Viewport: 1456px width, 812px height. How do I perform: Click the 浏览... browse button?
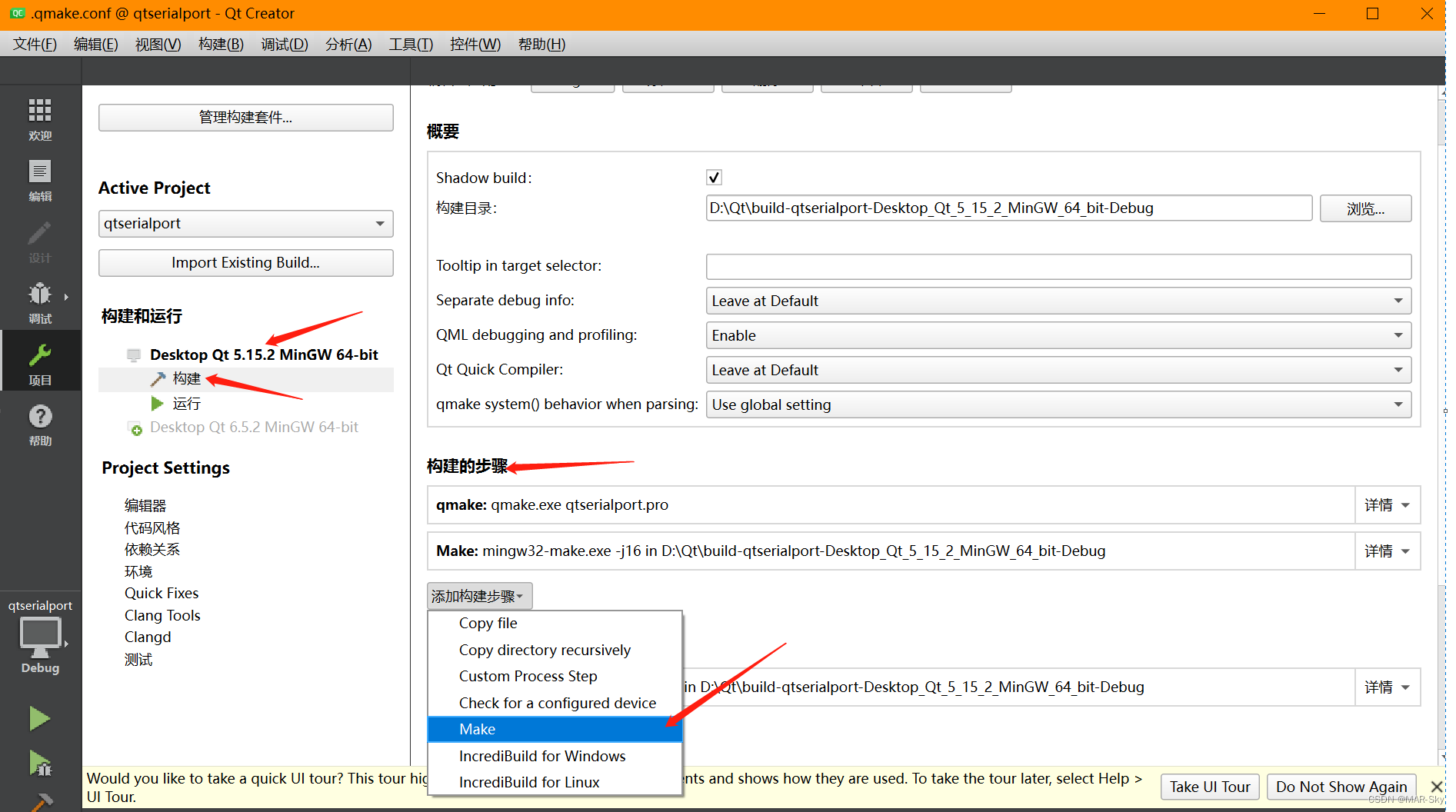(x=1365, y=208)
